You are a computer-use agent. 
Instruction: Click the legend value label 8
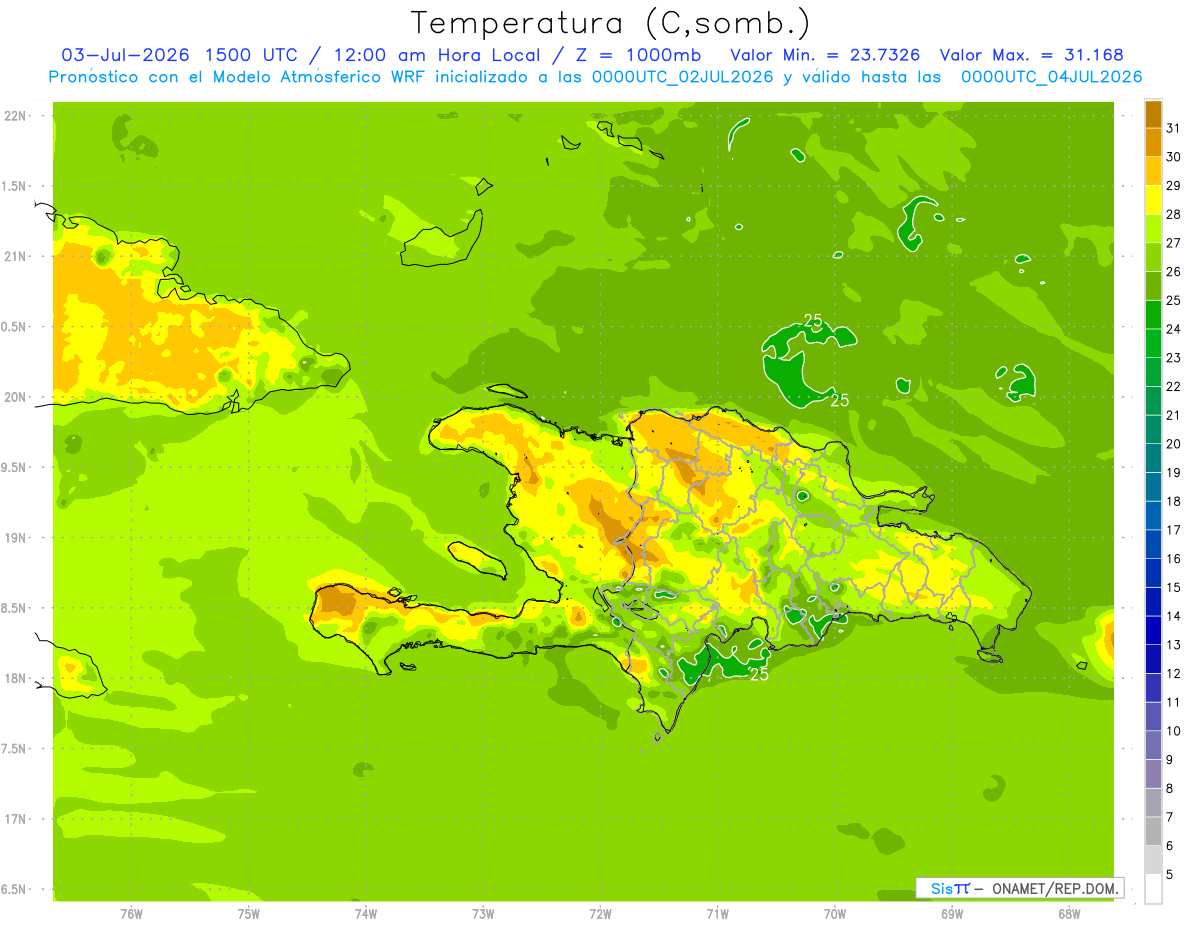[1169, 789]
